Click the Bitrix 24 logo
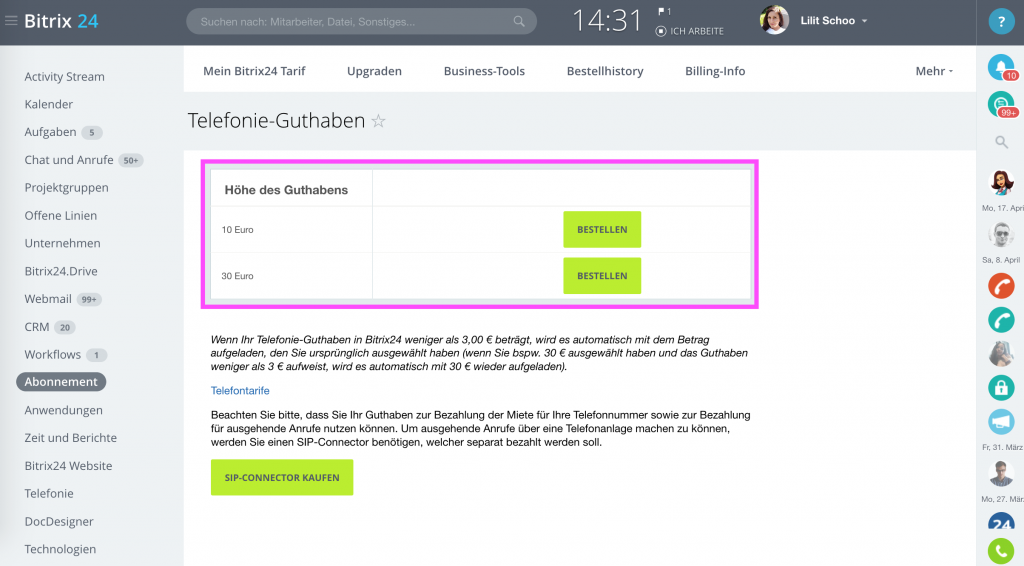Image resolution: width=1024 pixels, height=566 pixels. click(61, 21)
